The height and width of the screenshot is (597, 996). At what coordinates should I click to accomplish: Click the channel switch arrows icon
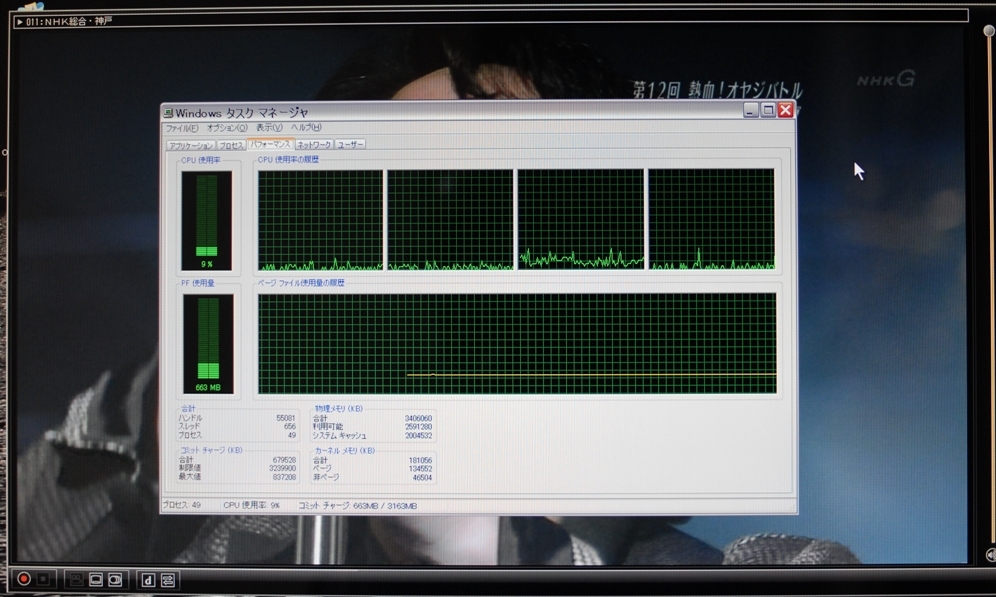[167, 579]
